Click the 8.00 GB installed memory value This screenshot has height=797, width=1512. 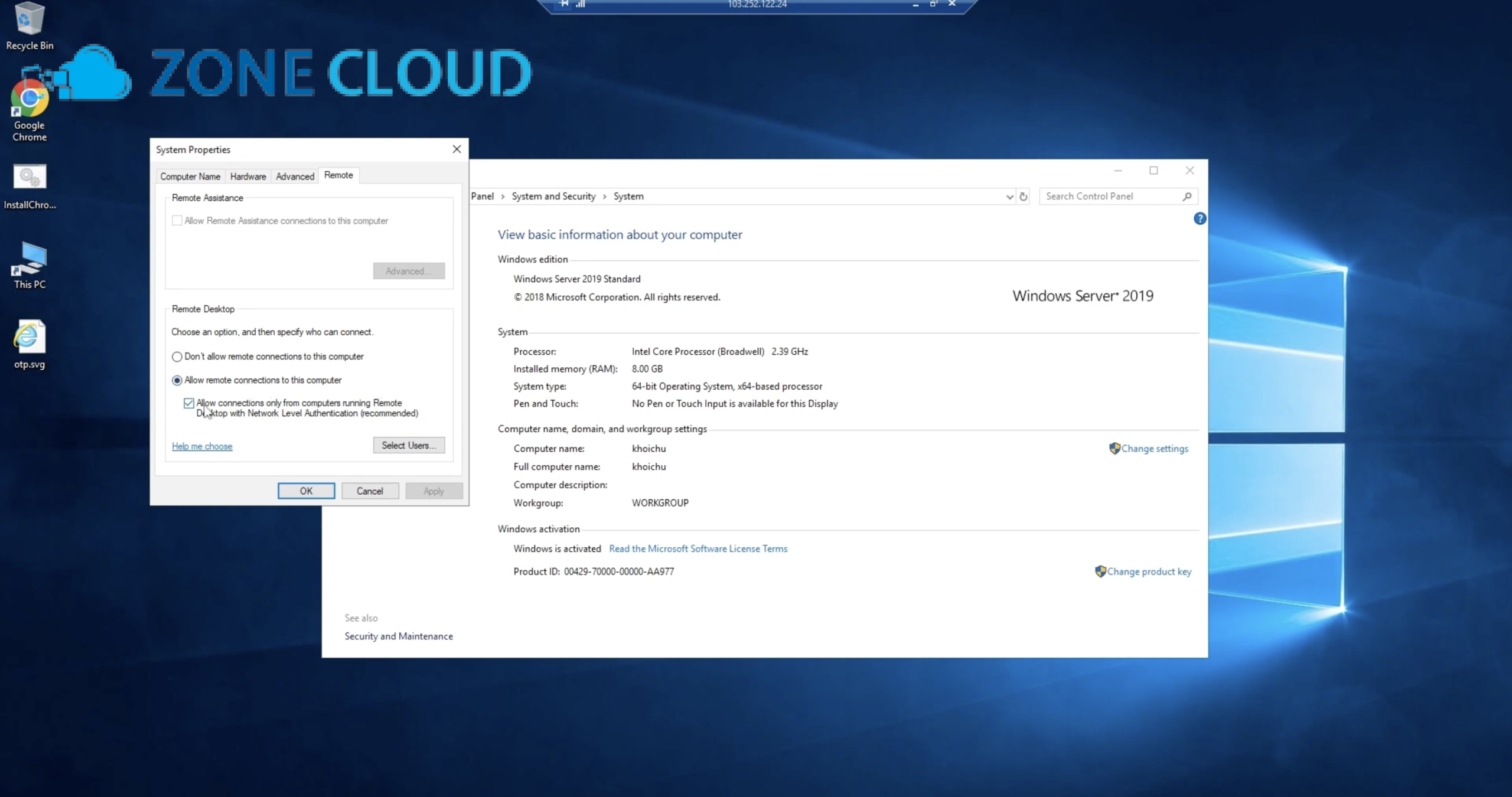point(647,369)
